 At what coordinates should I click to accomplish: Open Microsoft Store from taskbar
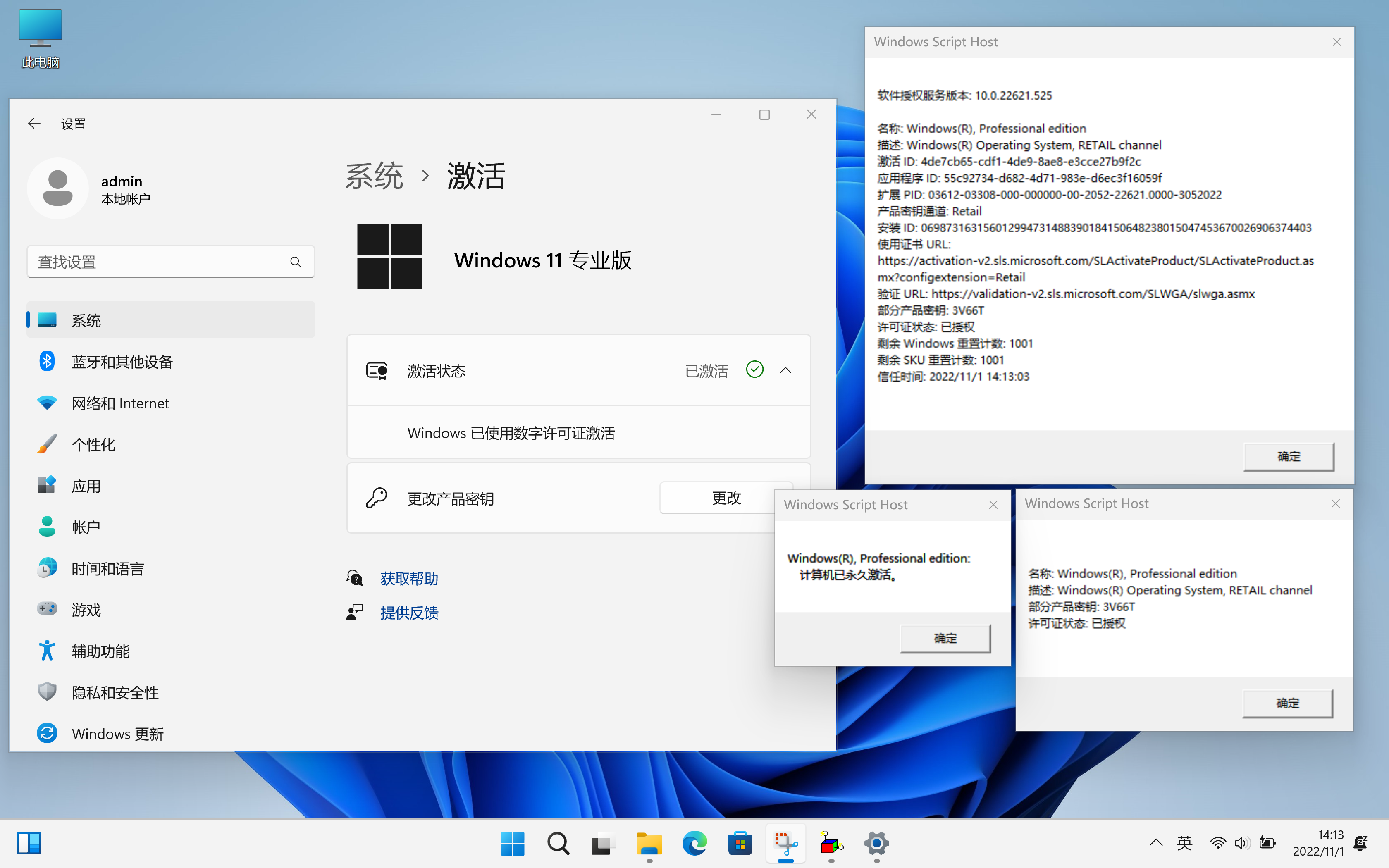740,843
